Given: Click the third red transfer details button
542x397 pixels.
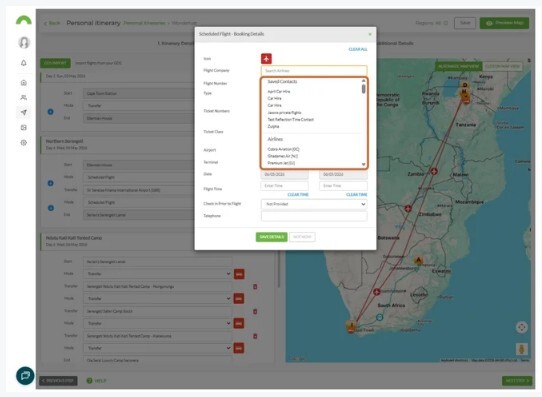Looking at the screenshot, I should (239, 323).
